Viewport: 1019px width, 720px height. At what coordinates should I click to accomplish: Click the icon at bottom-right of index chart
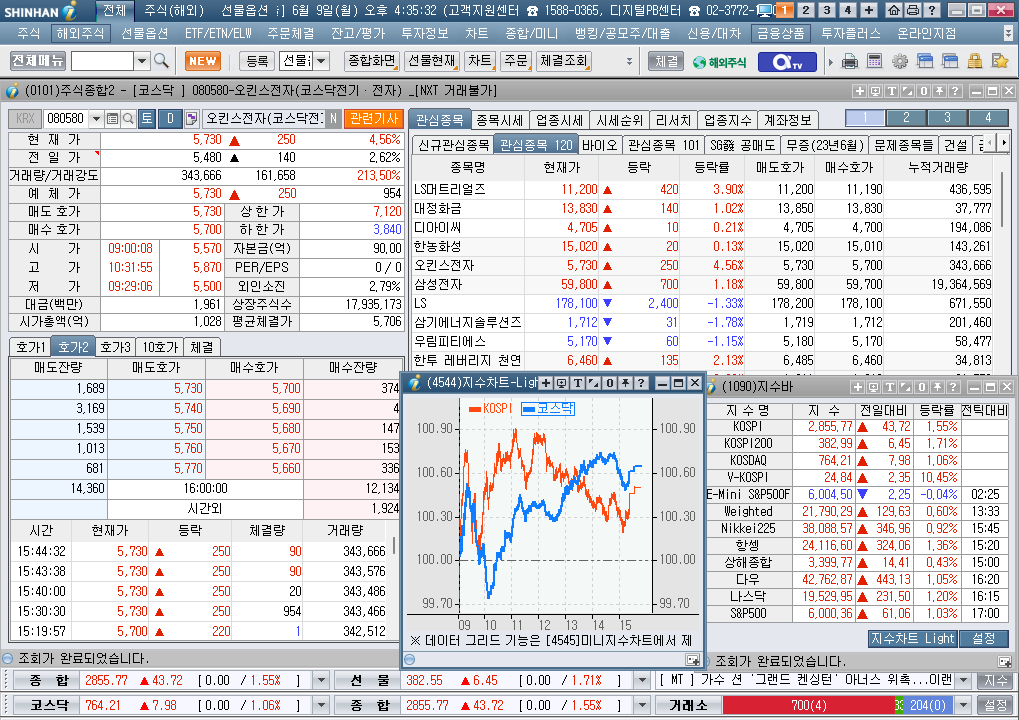tap(693, 660)
